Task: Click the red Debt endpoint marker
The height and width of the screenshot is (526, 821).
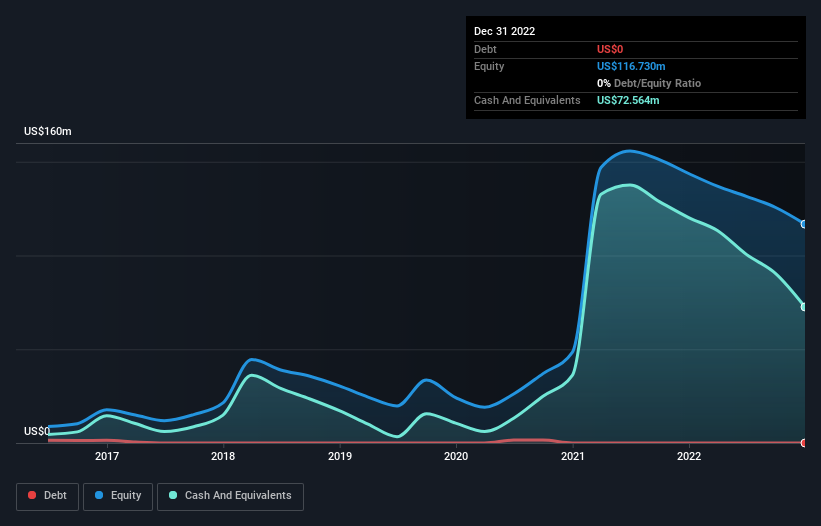Action: [804, 443]
